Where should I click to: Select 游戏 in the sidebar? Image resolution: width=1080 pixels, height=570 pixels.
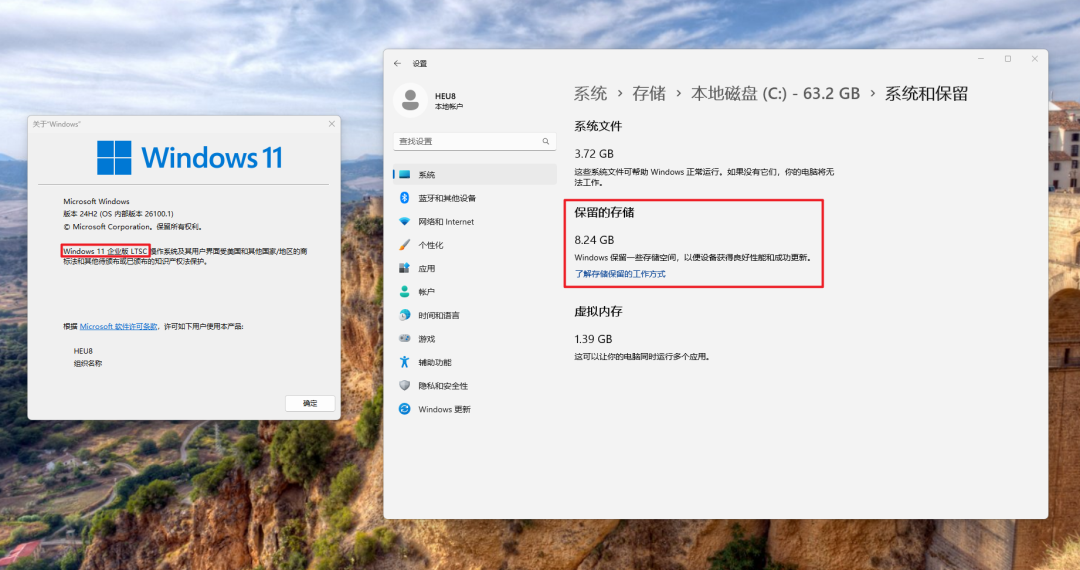pyautogui.click(x=475, y=339)
